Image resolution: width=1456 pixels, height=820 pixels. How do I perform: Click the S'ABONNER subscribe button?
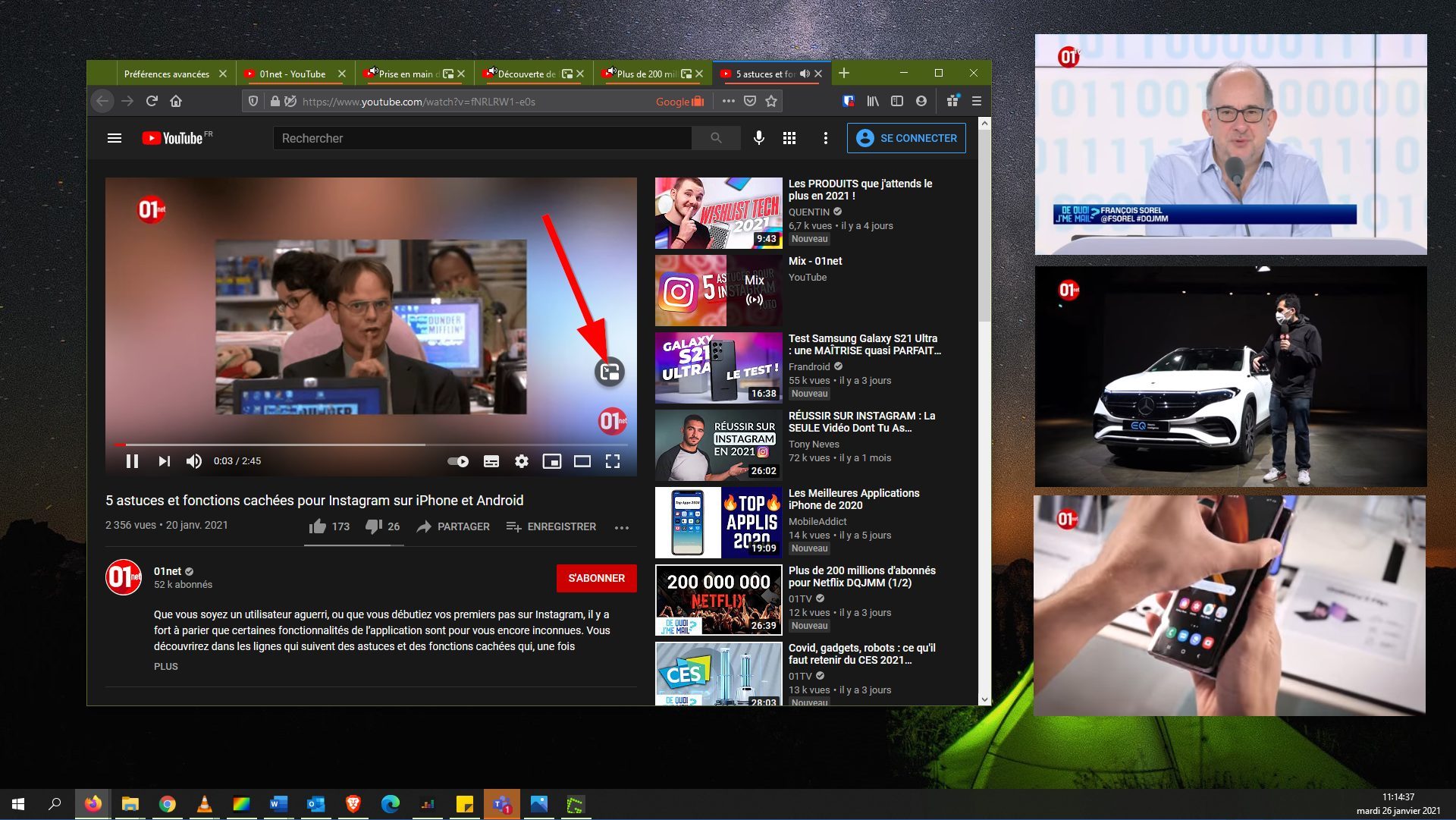[597, 578]
